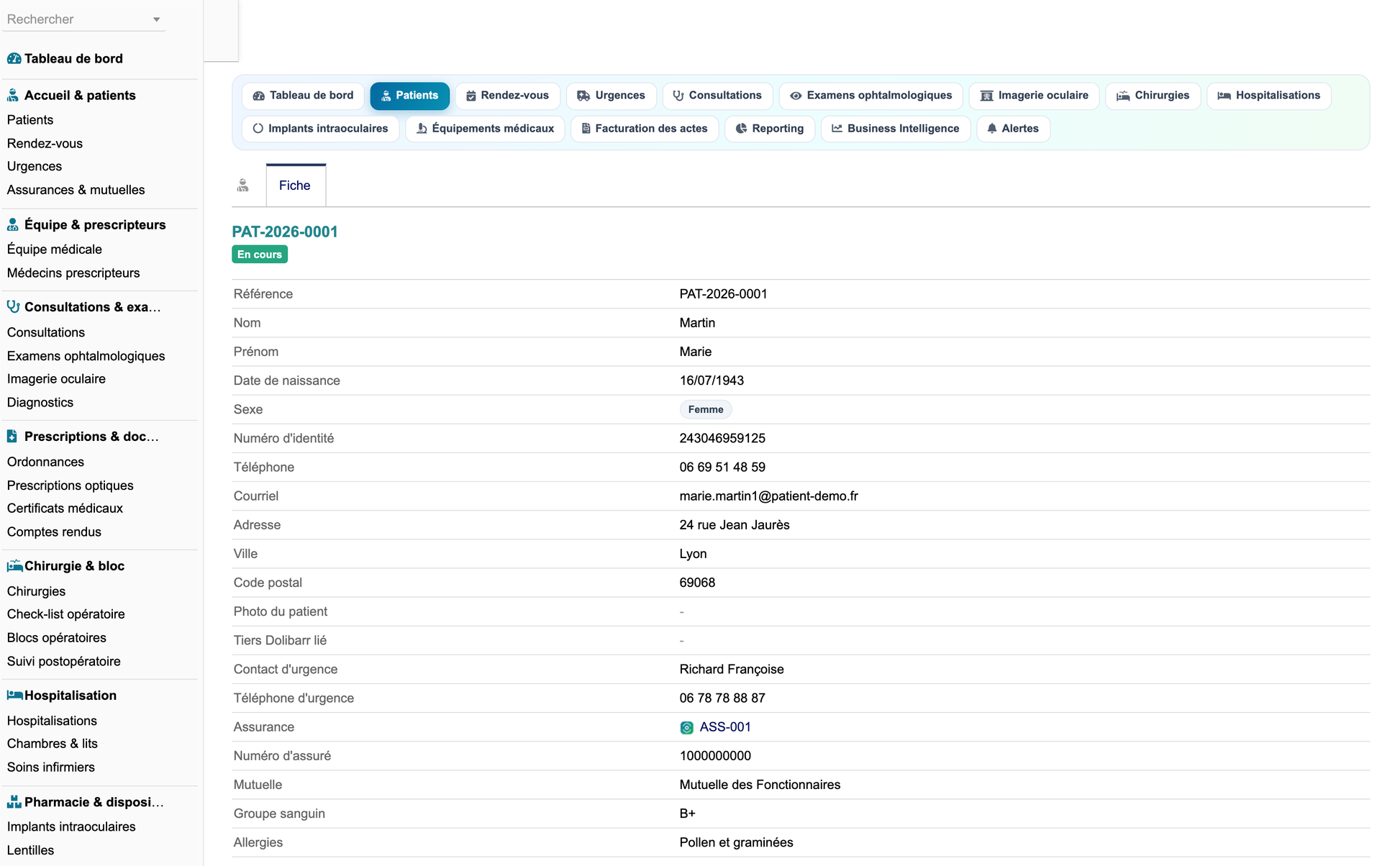
Task: Select the Fiche tab
Action: tap(295, 186)
